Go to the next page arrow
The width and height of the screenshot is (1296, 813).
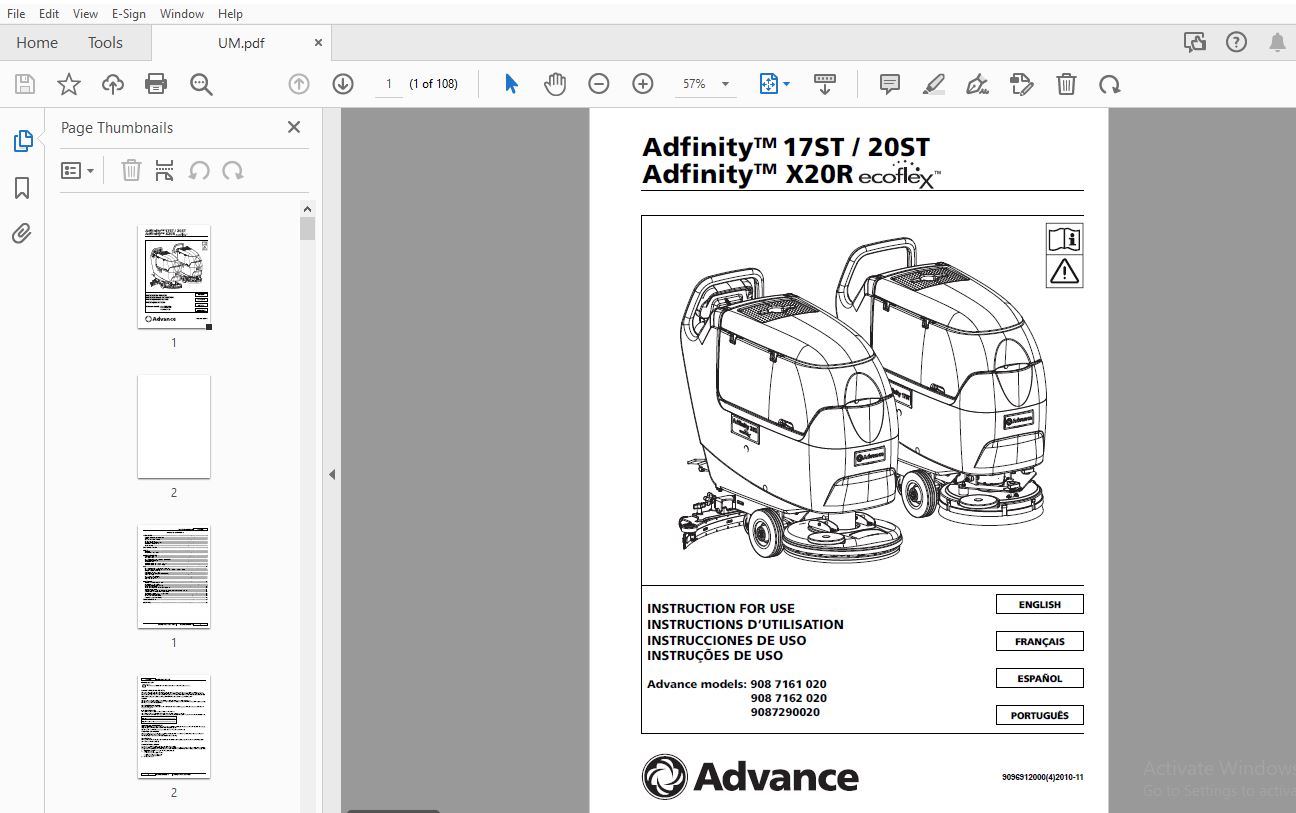343,84
